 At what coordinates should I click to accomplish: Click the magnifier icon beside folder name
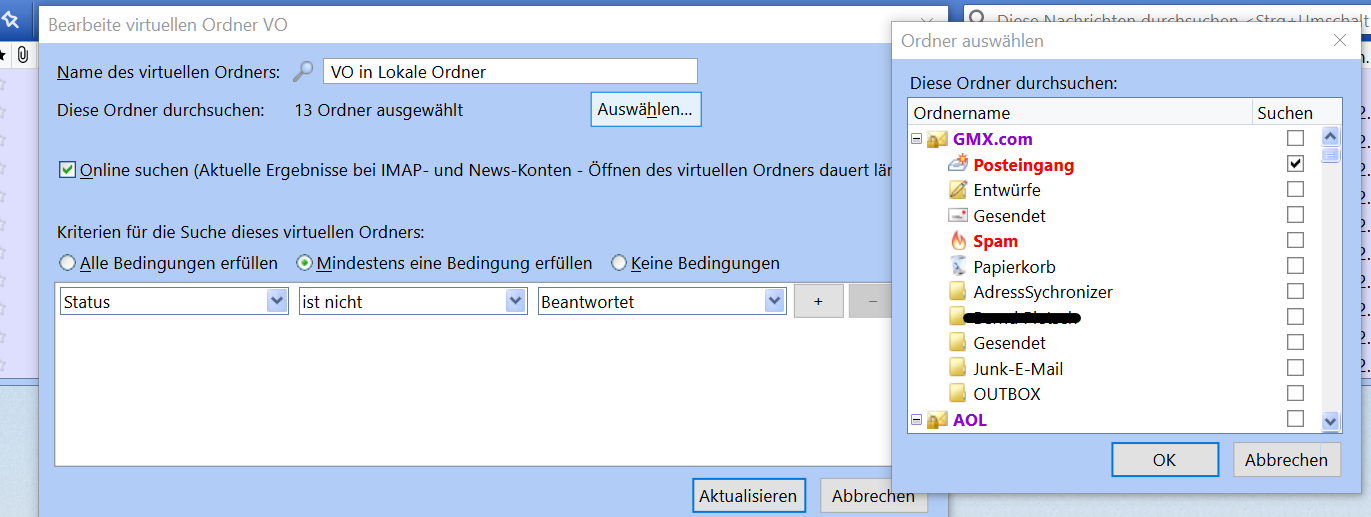tap(303, 72)
